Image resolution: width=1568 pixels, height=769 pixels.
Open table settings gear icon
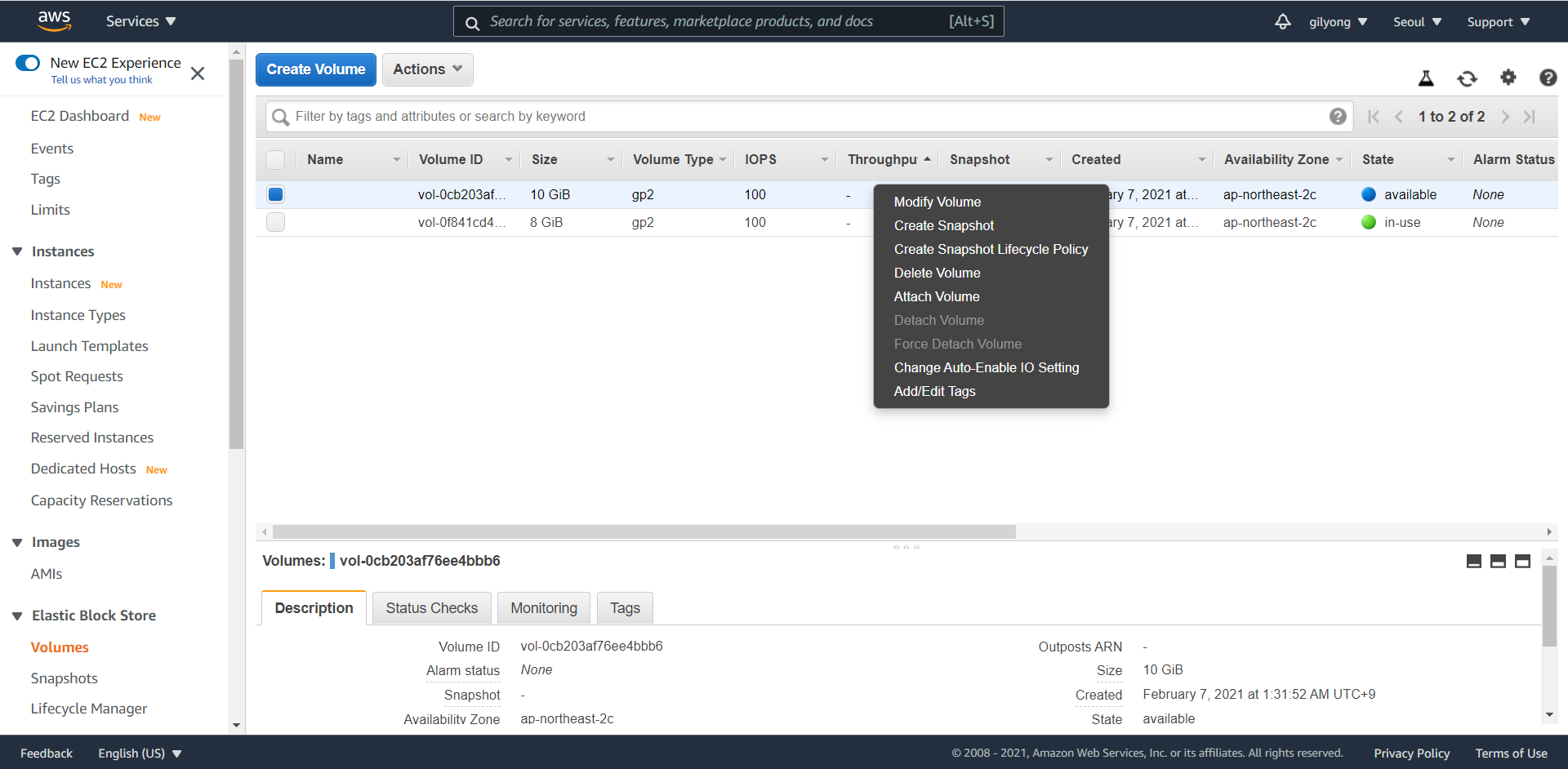click(x=1508, y=78)
